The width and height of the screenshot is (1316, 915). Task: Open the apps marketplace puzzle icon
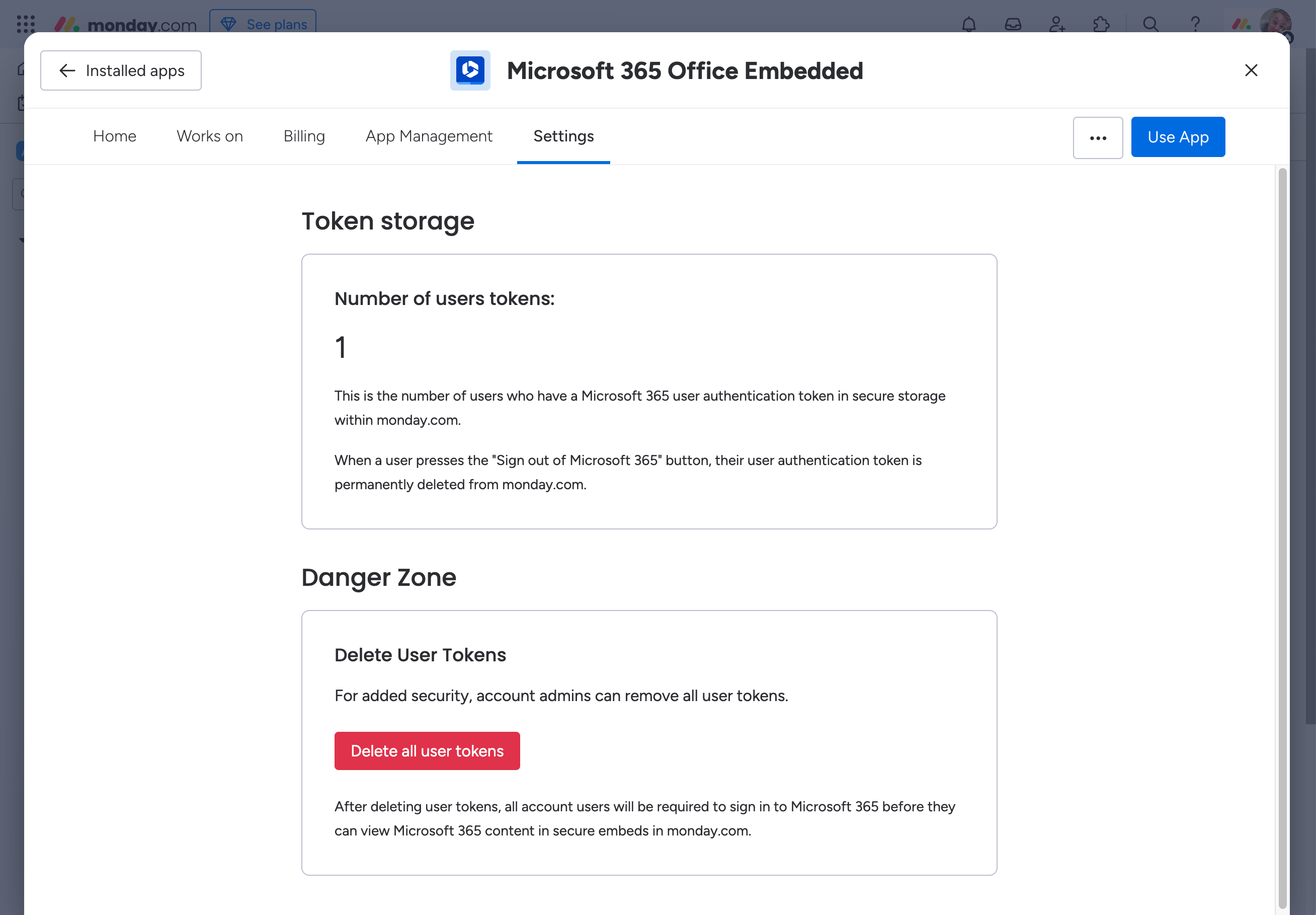(1101, 24)
